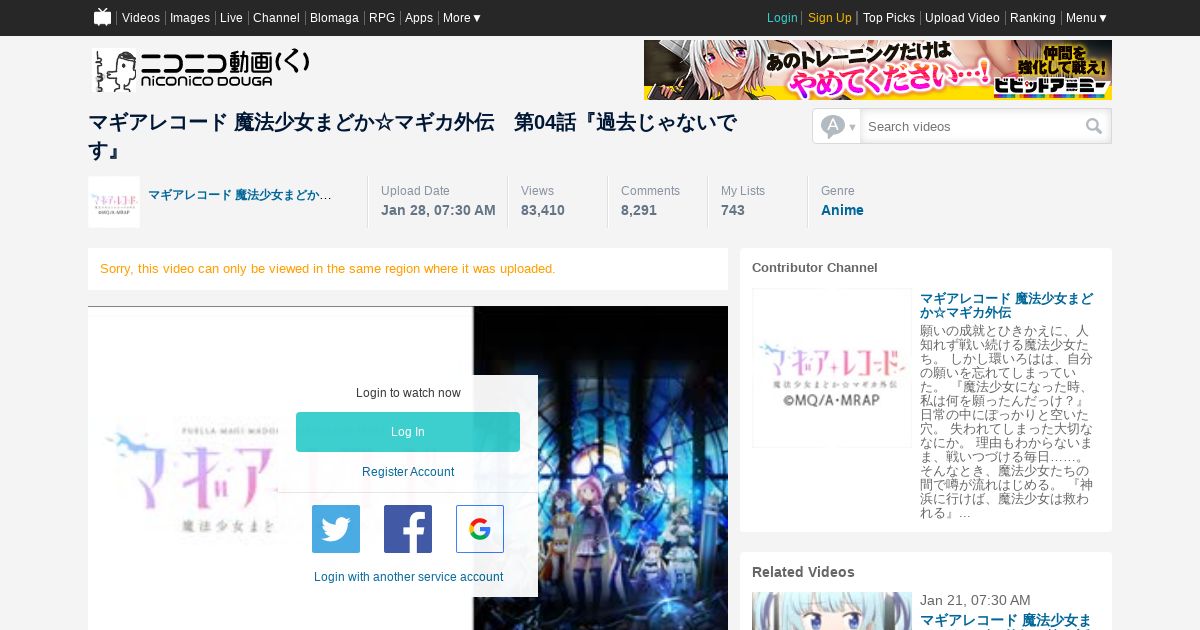1200x630 pixels.
Task: Click the uploader channel name beside thumbnail
Action: (240, 195)
